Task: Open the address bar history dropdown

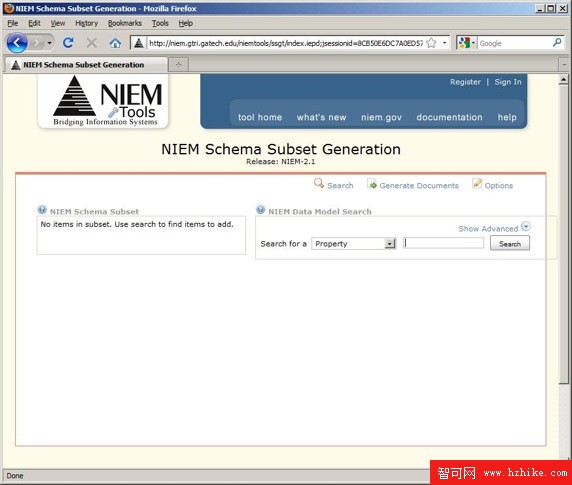Action: 444,43
